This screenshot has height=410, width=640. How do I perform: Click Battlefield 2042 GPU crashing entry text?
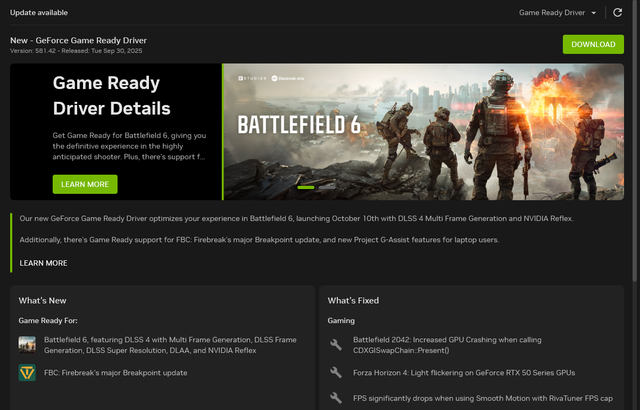pos(447,345)
